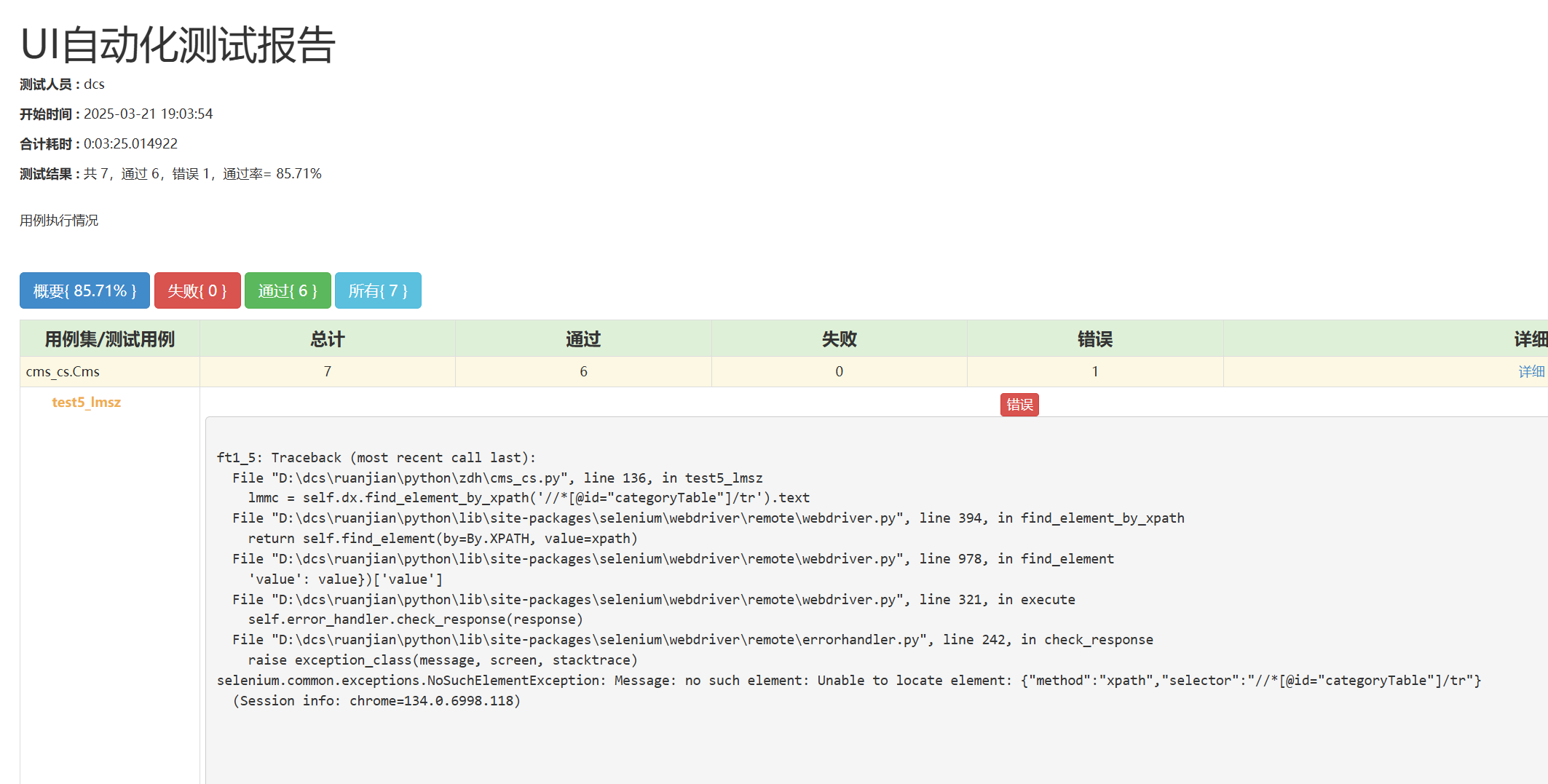Click the Session info chrome=134.0.6998.118 line
This screenshot has width=1548, height=784.
click(x=376, y=701)
